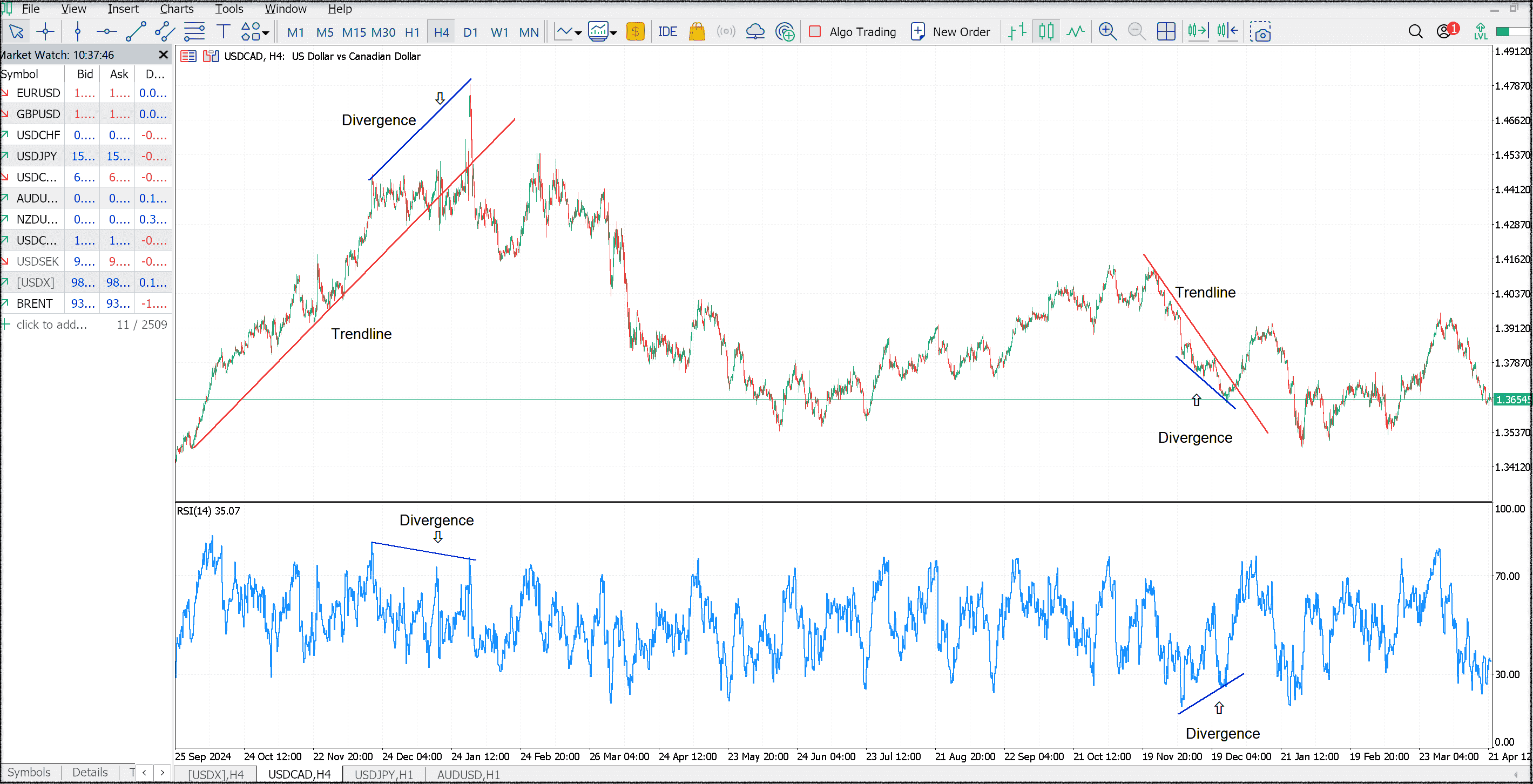Open the View menu
Image resolution: width=1533 pixels, height=784 pixels.
(73, 9)
